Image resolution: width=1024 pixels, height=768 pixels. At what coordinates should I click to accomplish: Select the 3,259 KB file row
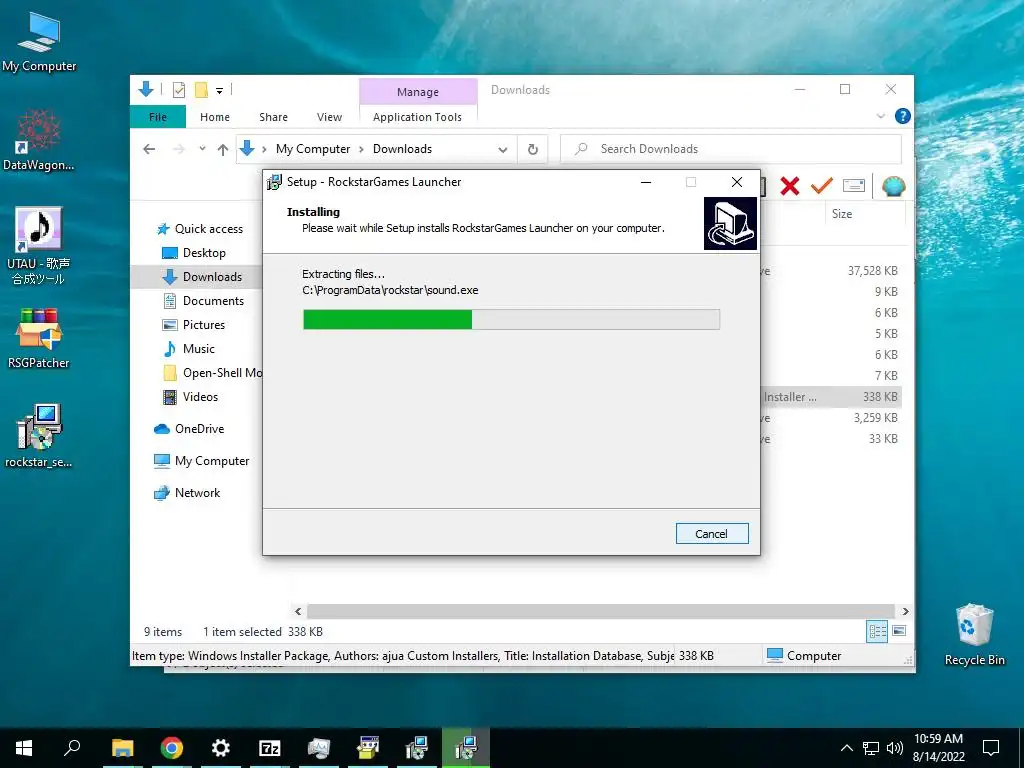(x=831, y=417)
